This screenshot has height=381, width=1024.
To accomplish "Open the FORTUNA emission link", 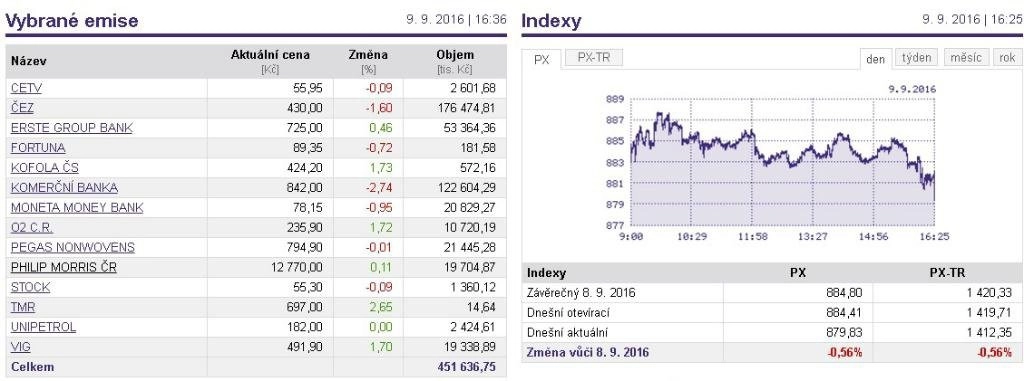I will (x=38, y=148).
